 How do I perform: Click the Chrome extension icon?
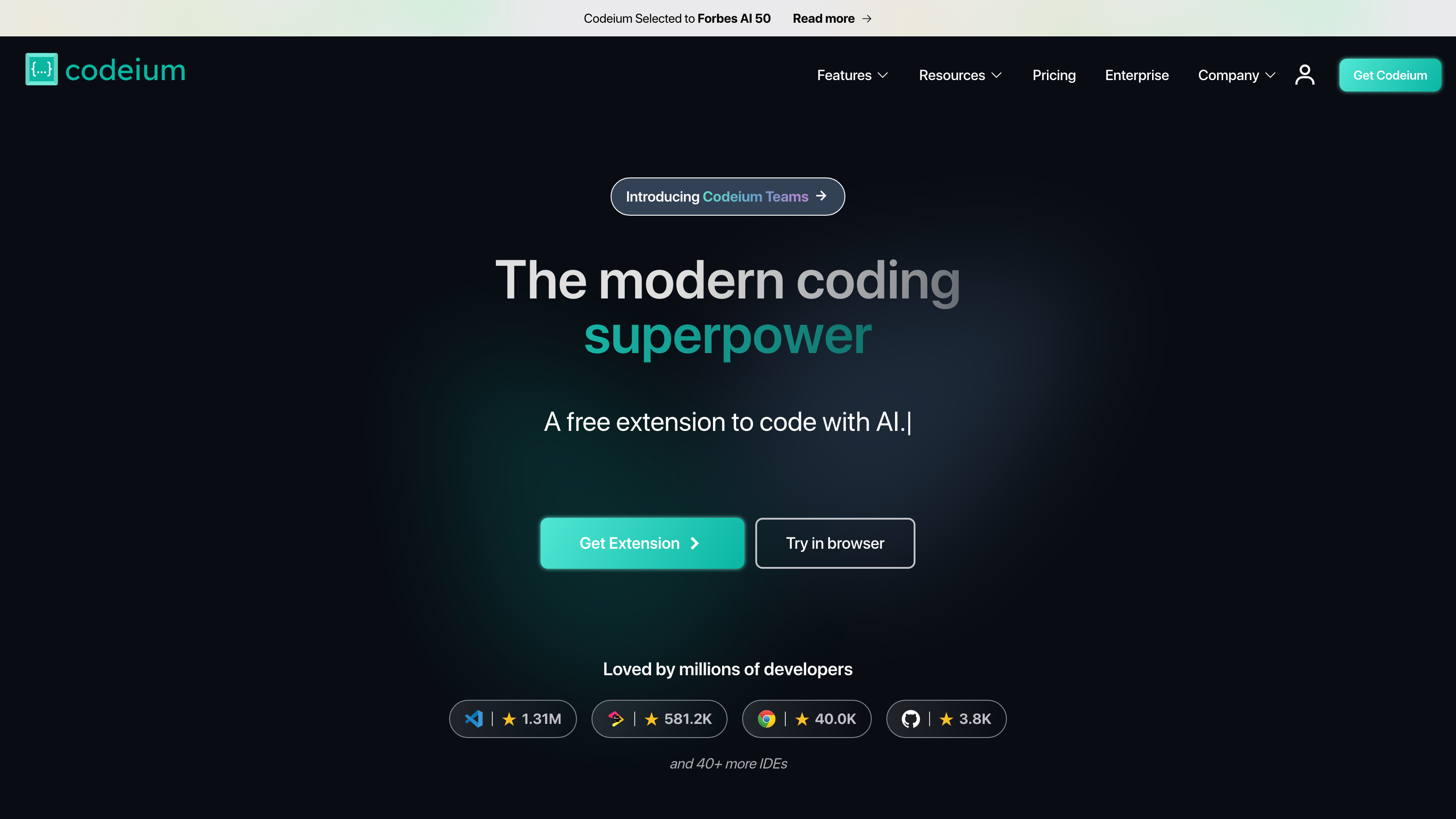pyautogui.click(x=766, y=718)
